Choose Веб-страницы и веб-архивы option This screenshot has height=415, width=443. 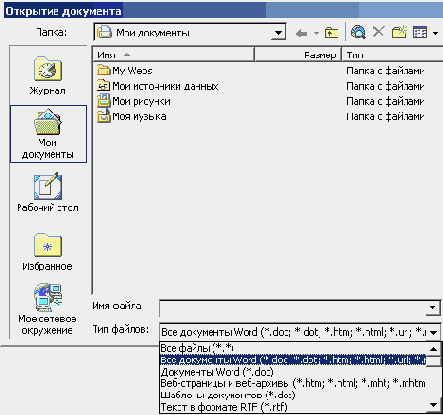click(x=293, y=383)
